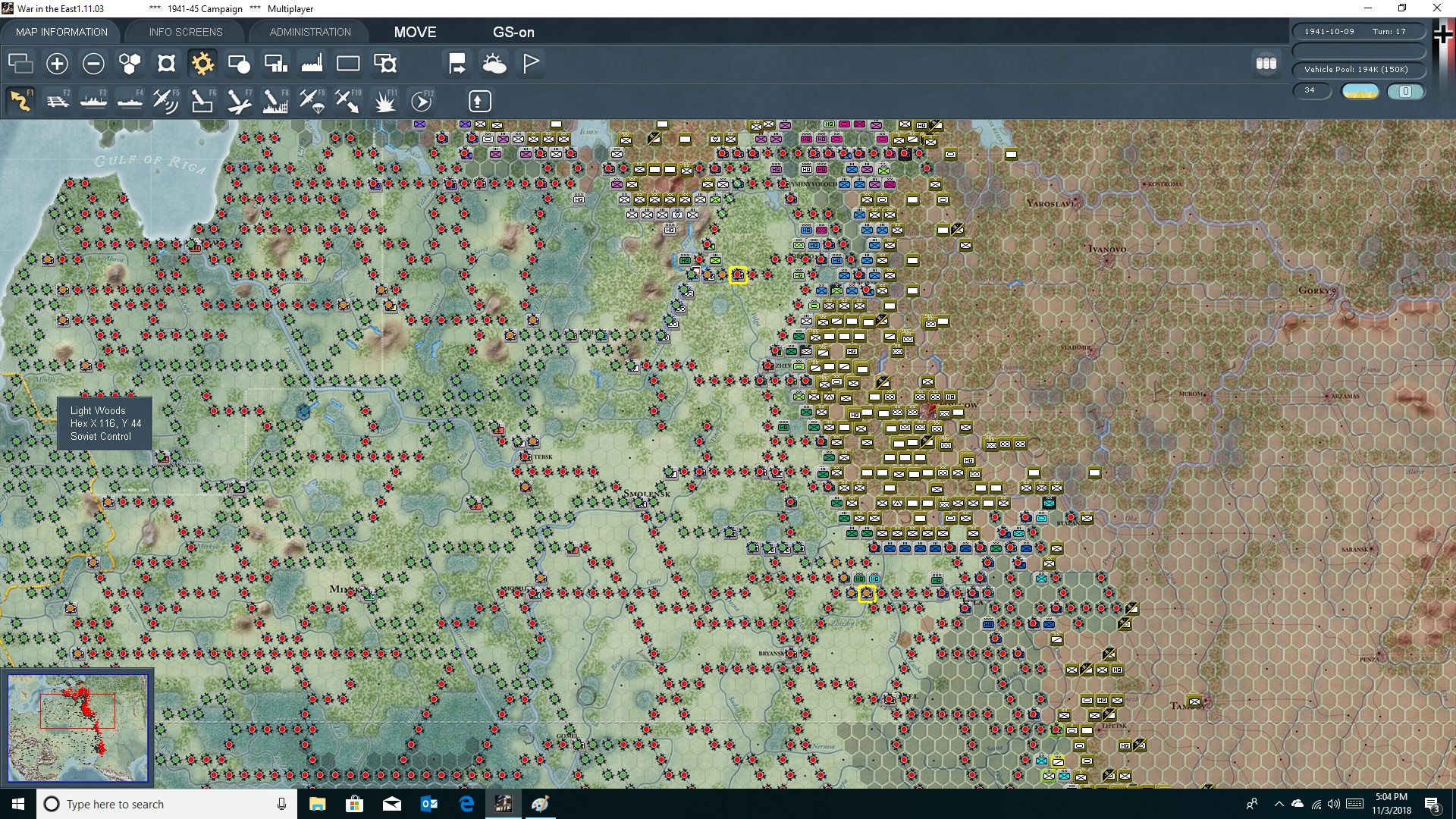
Task: Select F10 air transfer mode icon
Action: 348,101
